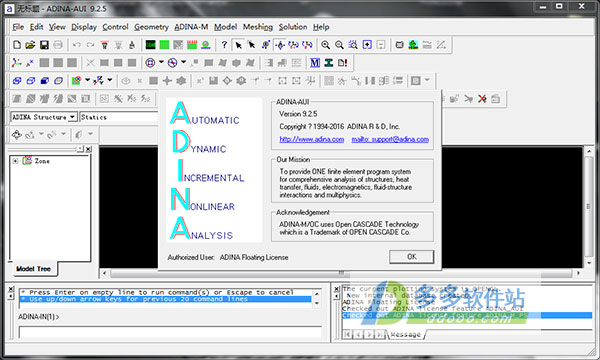
Task: Click the up arrow in the command history list
Action: click(x=316, y=294)
